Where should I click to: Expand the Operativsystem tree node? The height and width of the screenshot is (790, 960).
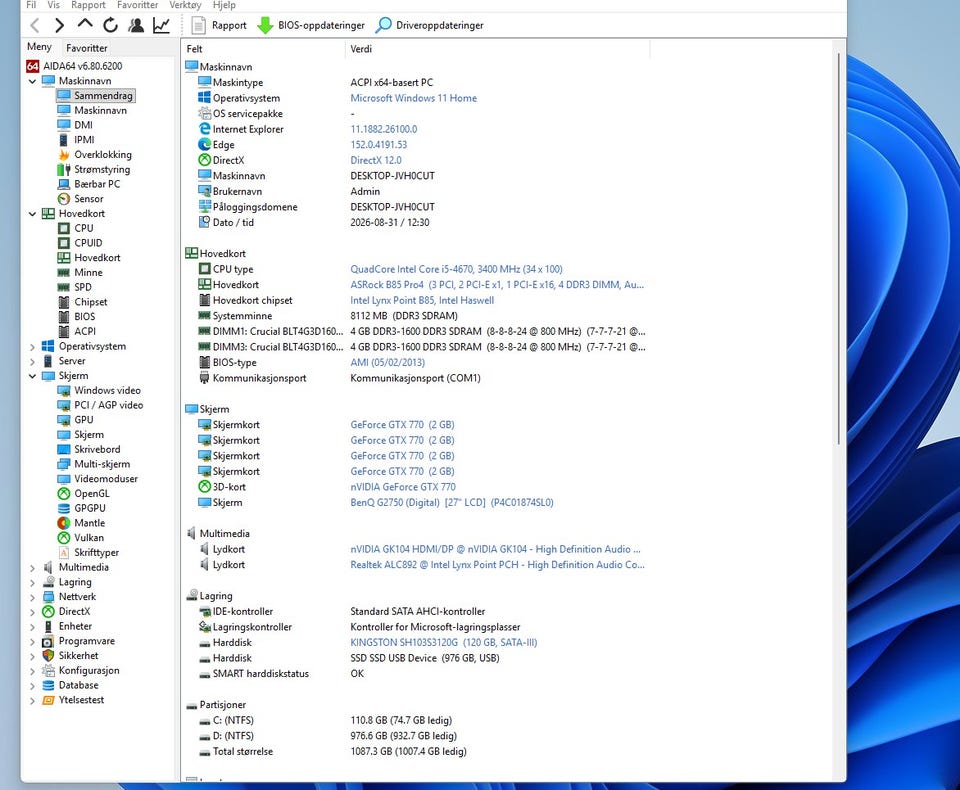[32, 347]
